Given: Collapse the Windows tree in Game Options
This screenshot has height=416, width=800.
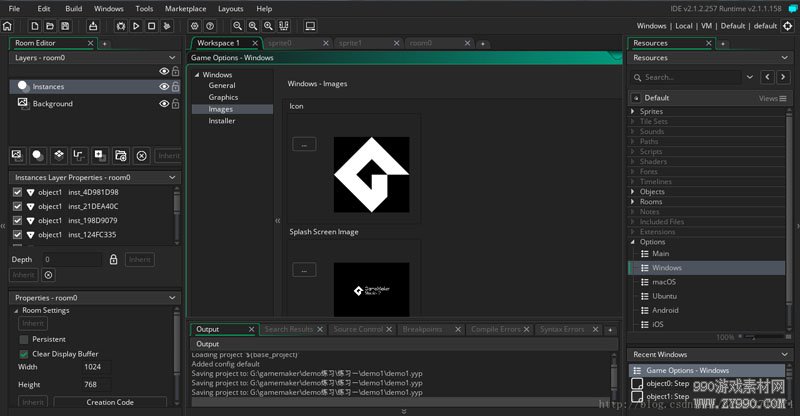Looking at the screenshot, I should point(197,75).
